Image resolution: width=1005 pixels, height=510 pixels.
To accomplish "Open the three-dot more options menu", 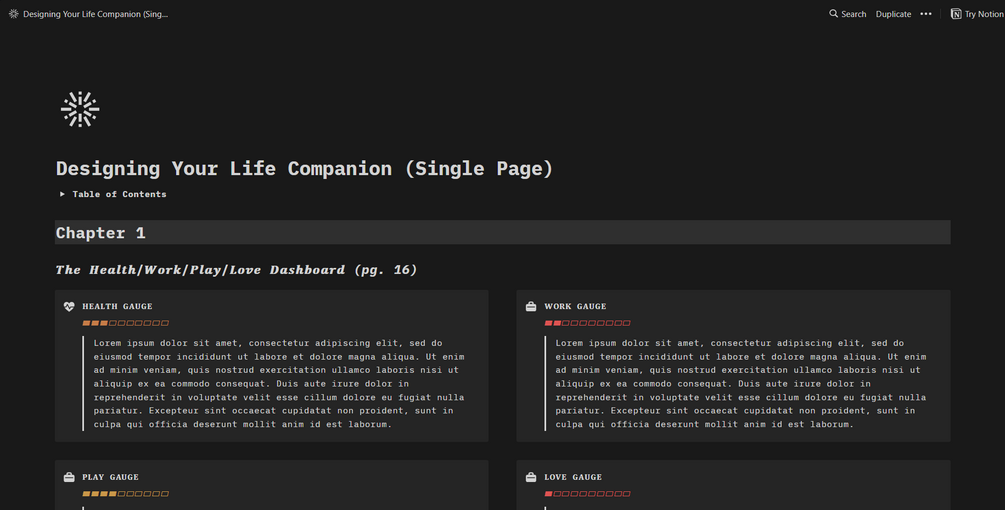I will click(x=926, y=14).
